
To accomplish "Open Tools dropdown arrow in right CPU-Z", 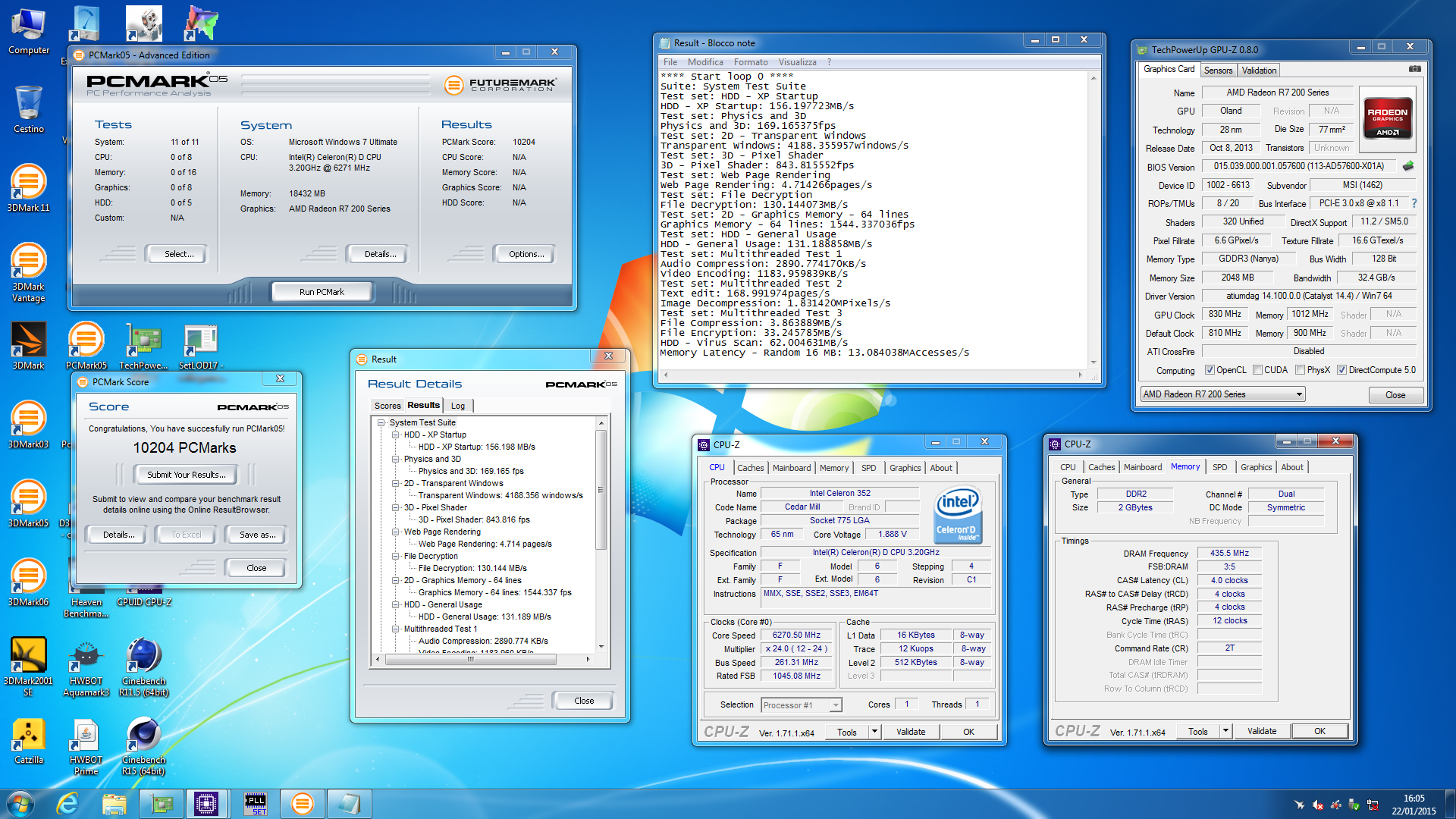I will pos(1225,731).
